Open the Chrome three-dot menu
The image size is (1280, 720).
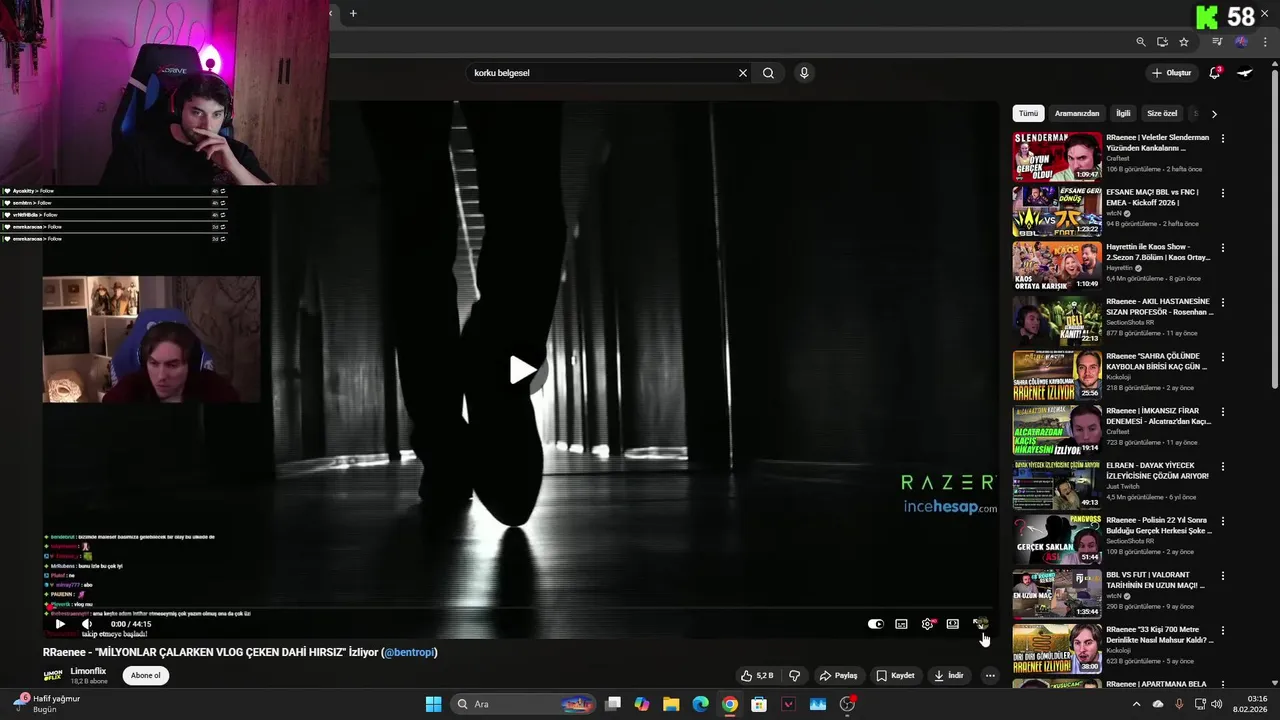click(x=1265, y=42)
